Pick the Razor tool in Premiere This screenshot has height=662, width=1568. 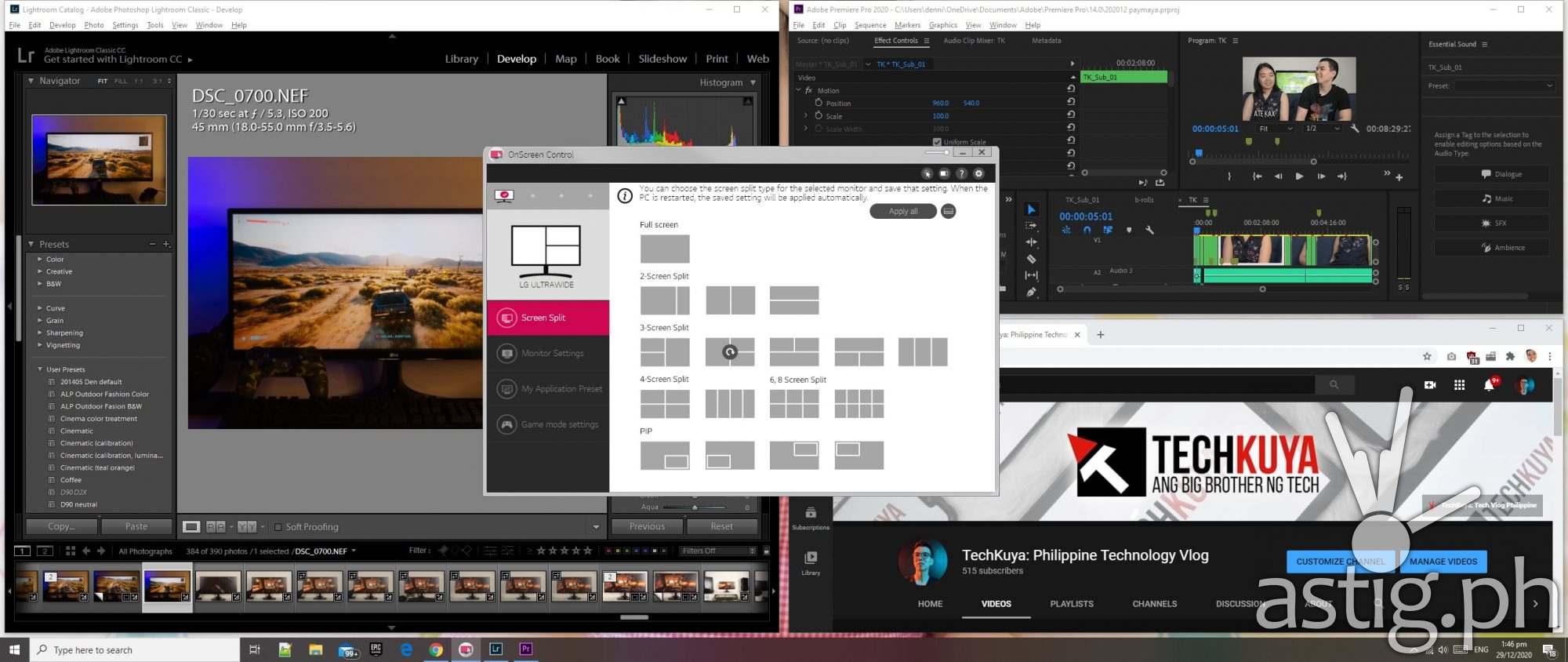1031,259
